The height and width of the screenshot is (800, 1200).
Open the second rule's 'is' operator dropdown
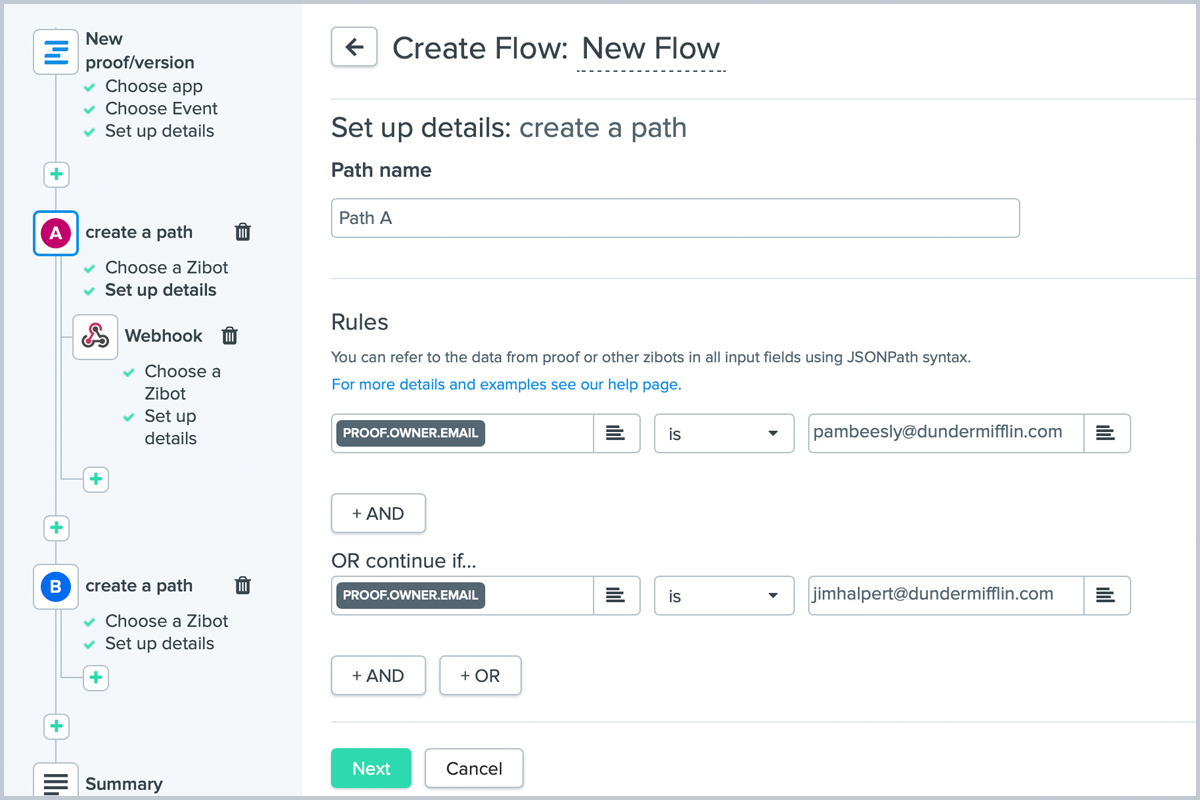point(724,596)
